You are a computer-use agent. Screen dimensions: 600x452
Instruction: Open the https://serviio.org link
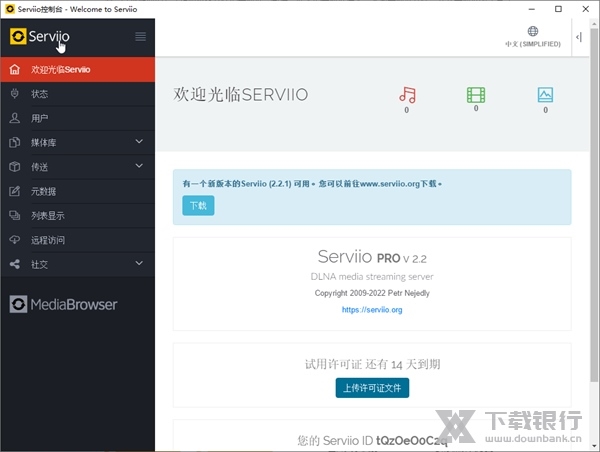point(372,310)
